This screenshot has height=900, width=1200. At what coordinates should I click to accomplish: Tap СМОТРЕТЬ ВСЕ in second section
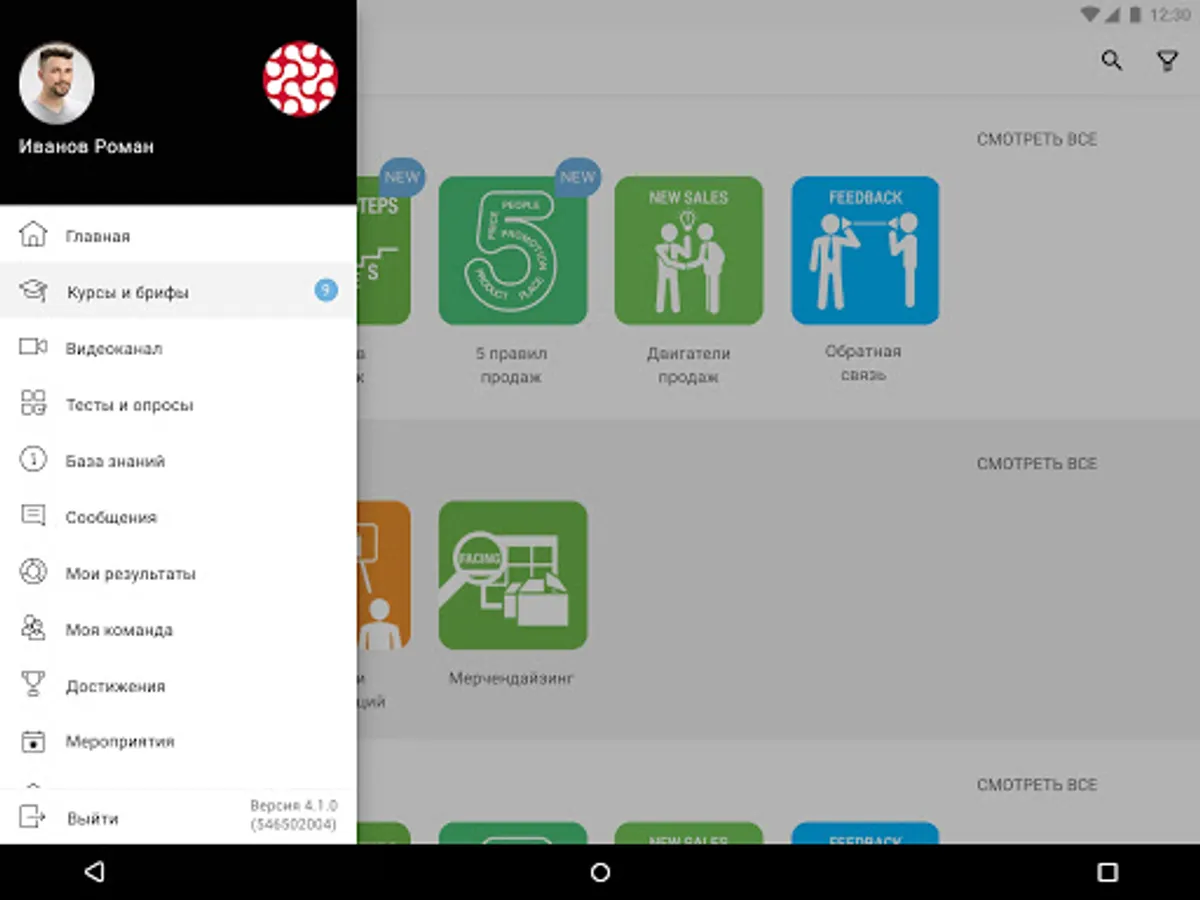tap(1037, 463)
